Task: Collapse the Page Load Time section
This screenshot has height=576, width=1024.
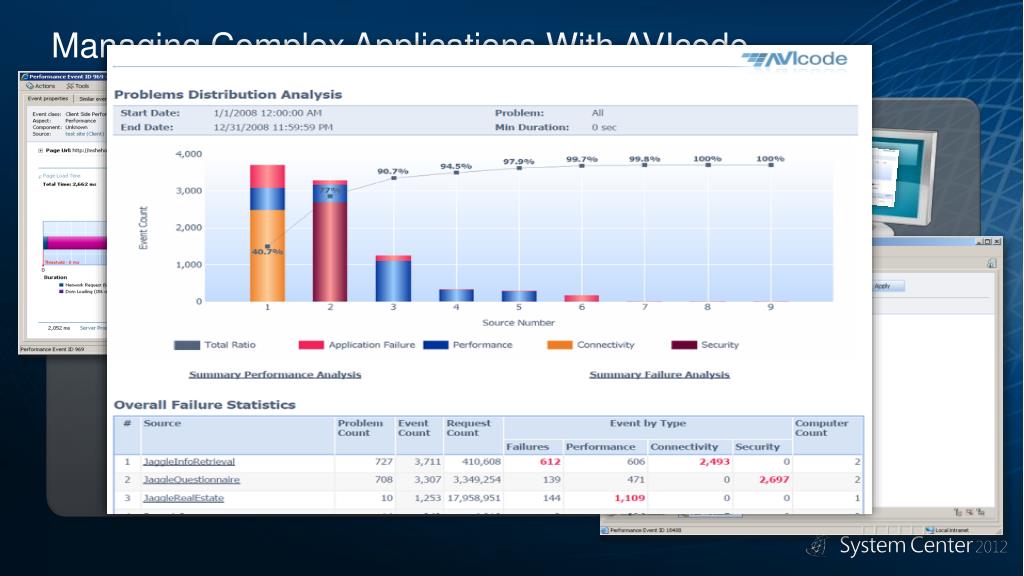Action: pyautogui.click(x=40, y=177)
